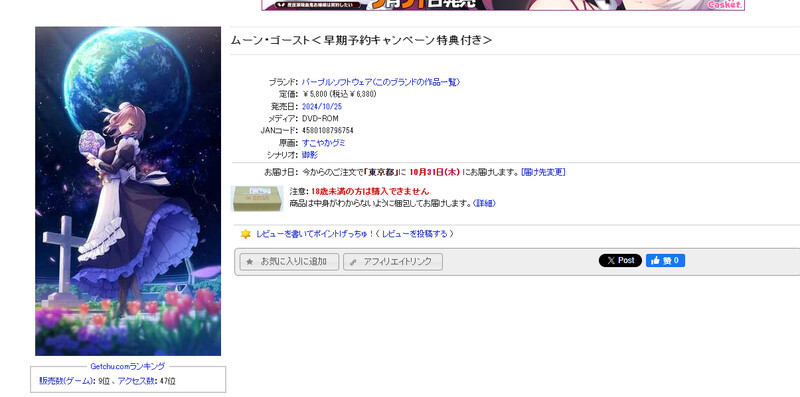The width and height of the screenshot is (800, 397).
Task: Click the top advertisement banner
Action: coord(503,5)
